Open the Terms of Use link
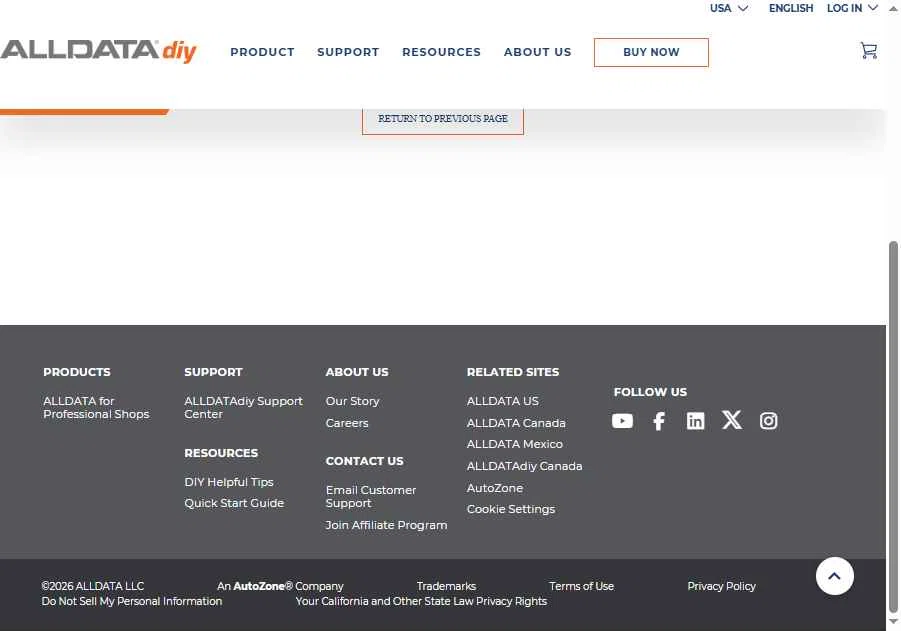Viewport: 901px width, 631px height. [x=581, y=586]
